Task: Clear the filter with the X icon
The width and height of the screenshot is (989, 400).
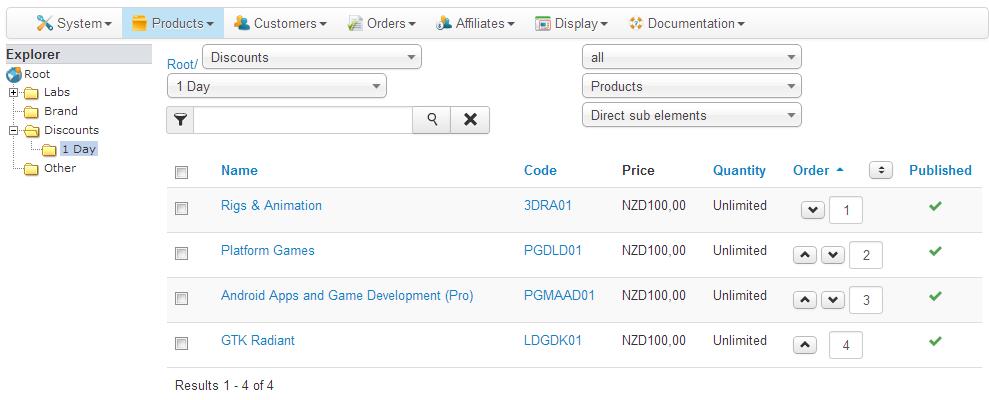Action: click(470, 120)
